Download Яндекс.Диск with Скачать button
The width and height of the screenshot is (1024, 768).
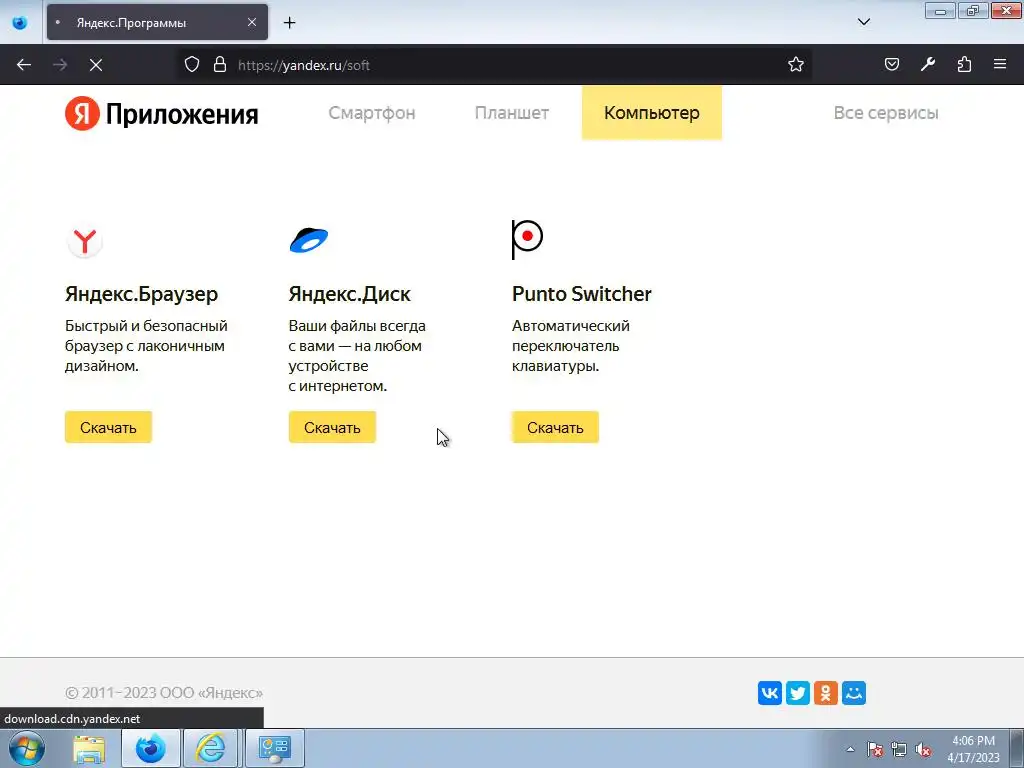pos(332,428)
